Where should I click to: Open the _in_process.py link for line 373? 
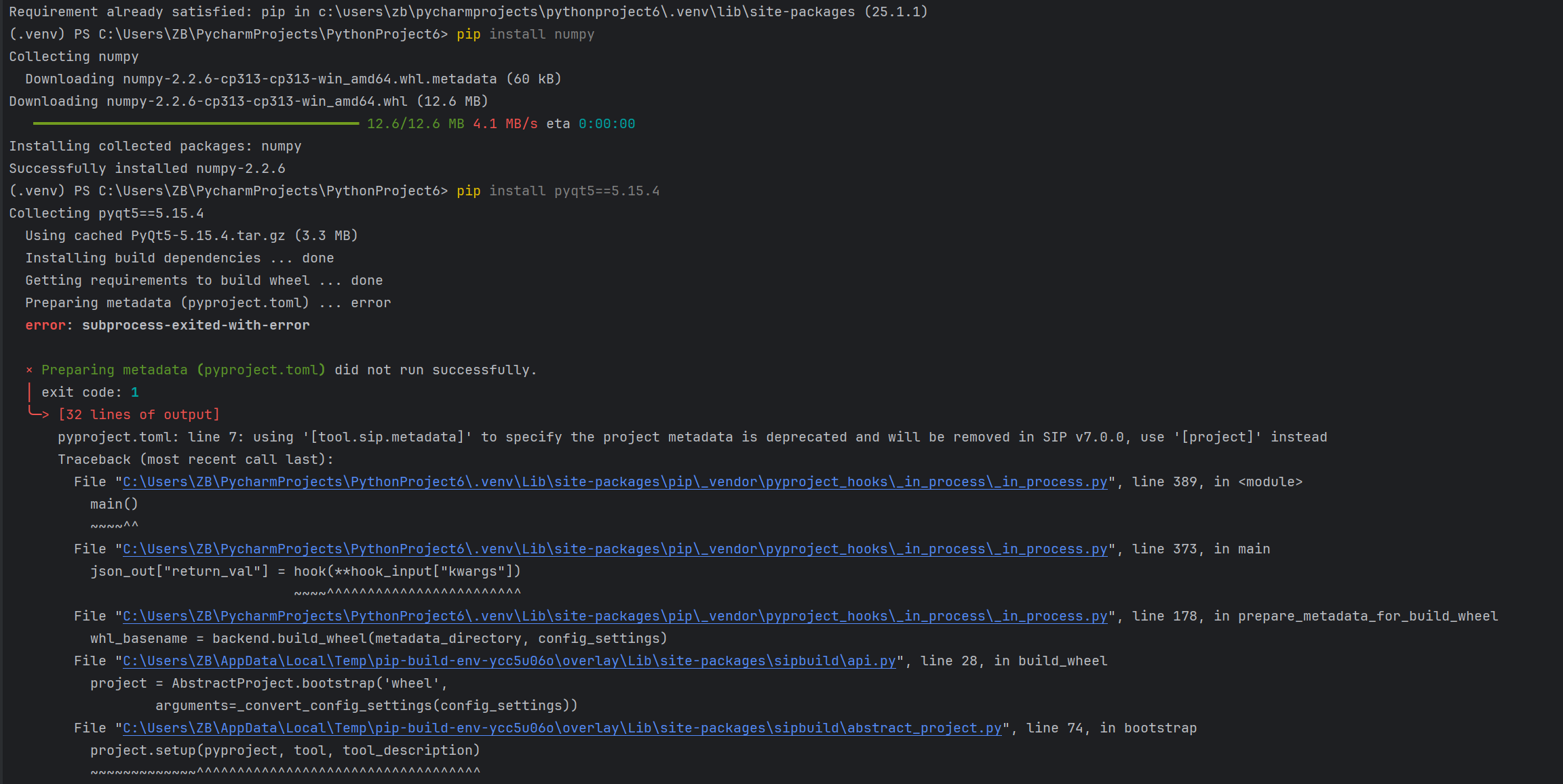tap(614, 549)
